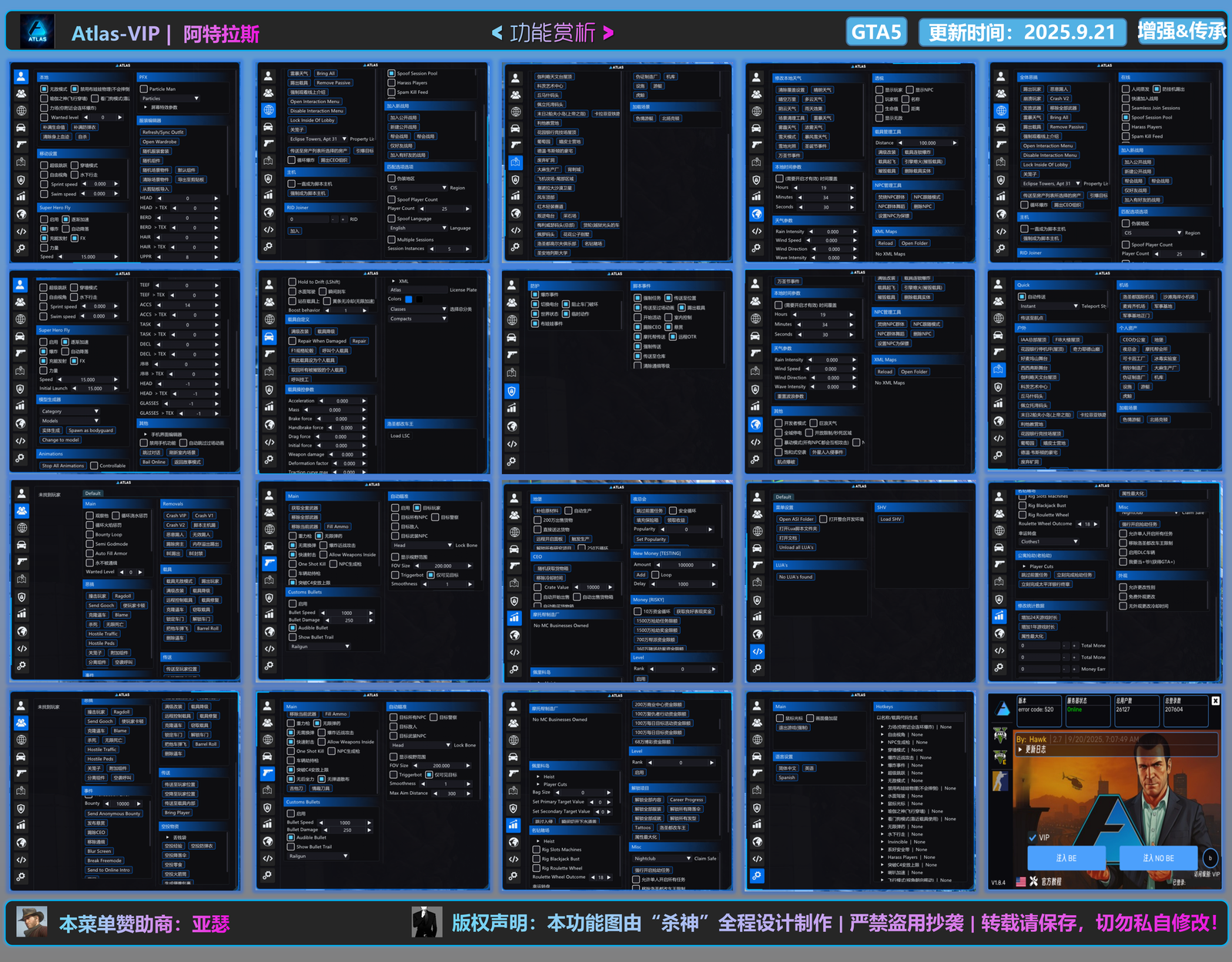Enable the Bounty Loop checkbox
The width and height of the screenshot is (1232, 962).
pyautogui.click(x=89, y=534)
